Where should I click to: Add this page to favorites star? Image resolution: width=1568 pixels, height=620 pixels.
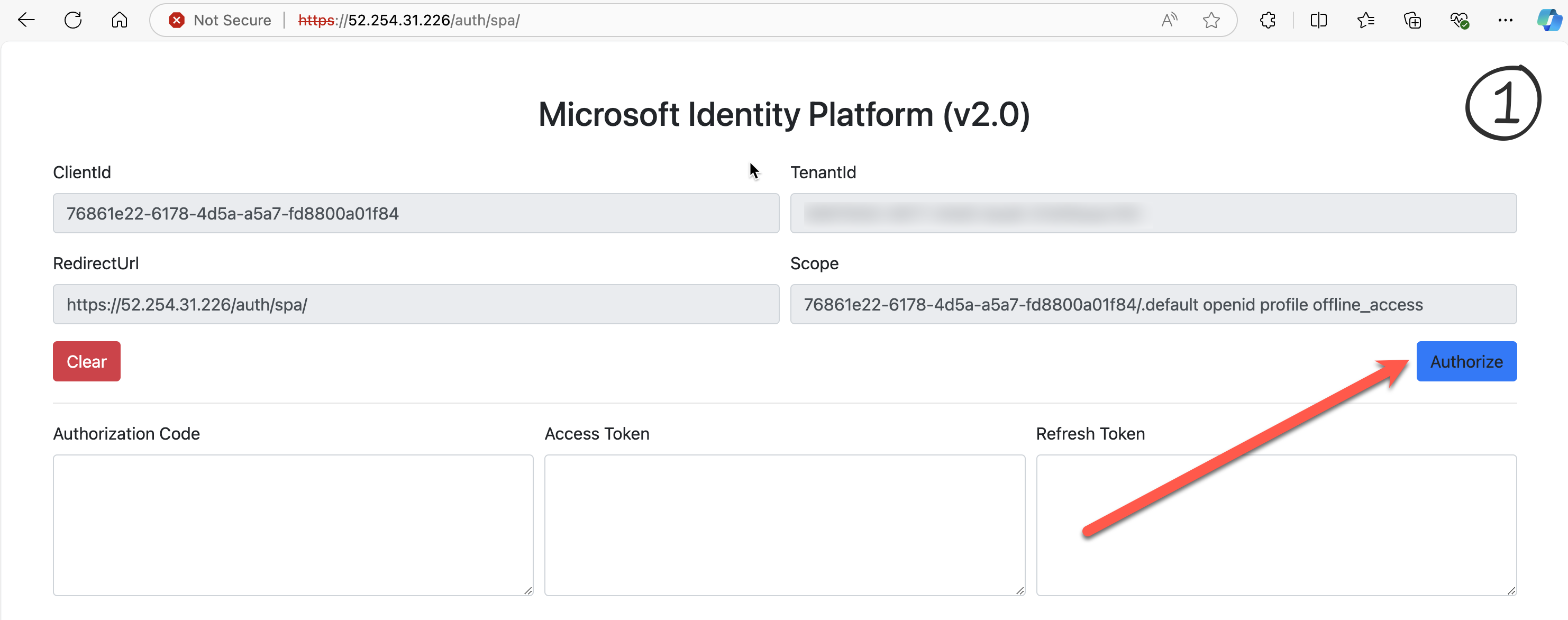point(1211,20)
